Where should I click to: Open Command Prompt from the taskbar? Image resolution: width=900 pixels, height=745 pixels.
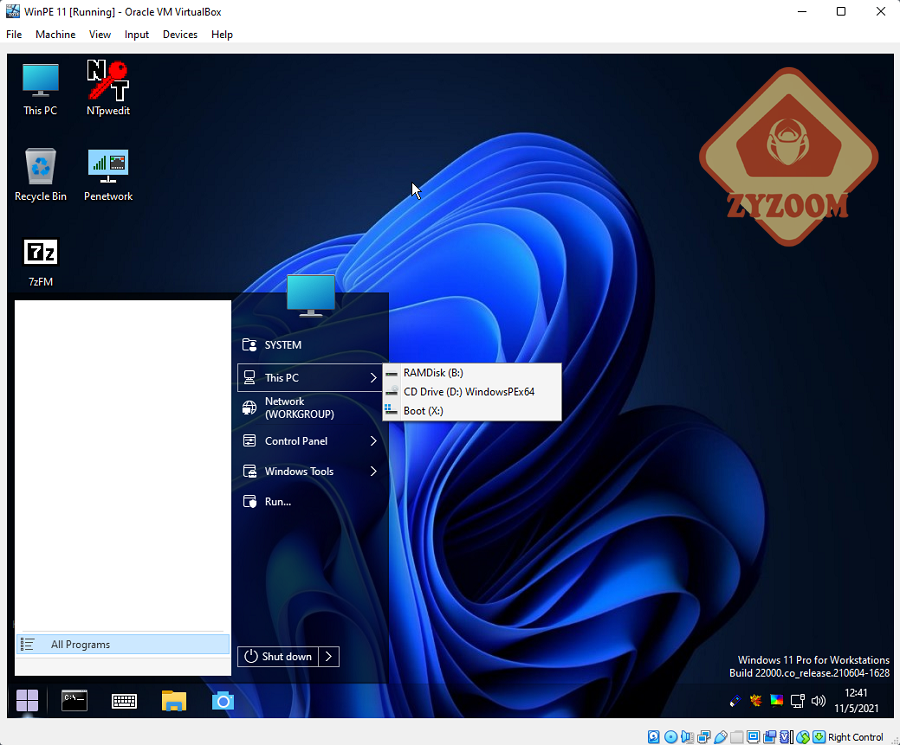(x=74, y=701)
